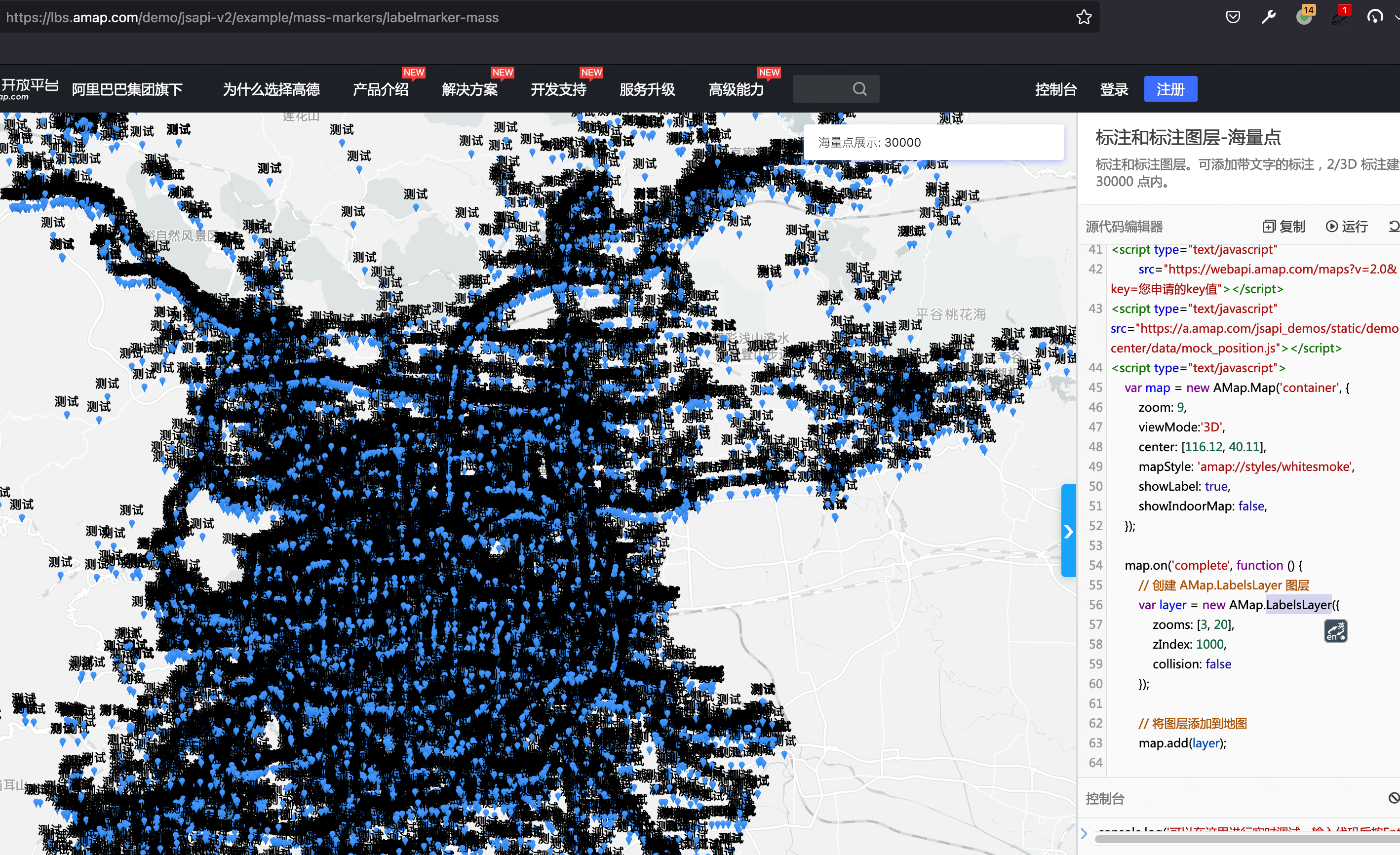Screen dimensions: 1400x855
Task: Expand the console prompt chevron at bottom
Action: click(1084, 833)
